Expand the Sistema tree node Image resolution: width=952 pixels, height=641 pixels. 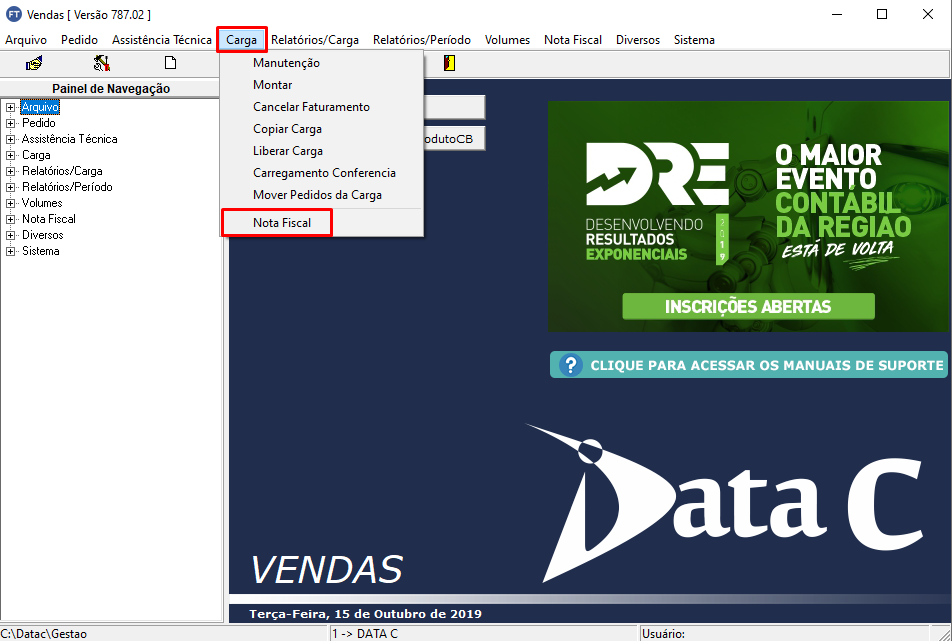click(10, 251)
